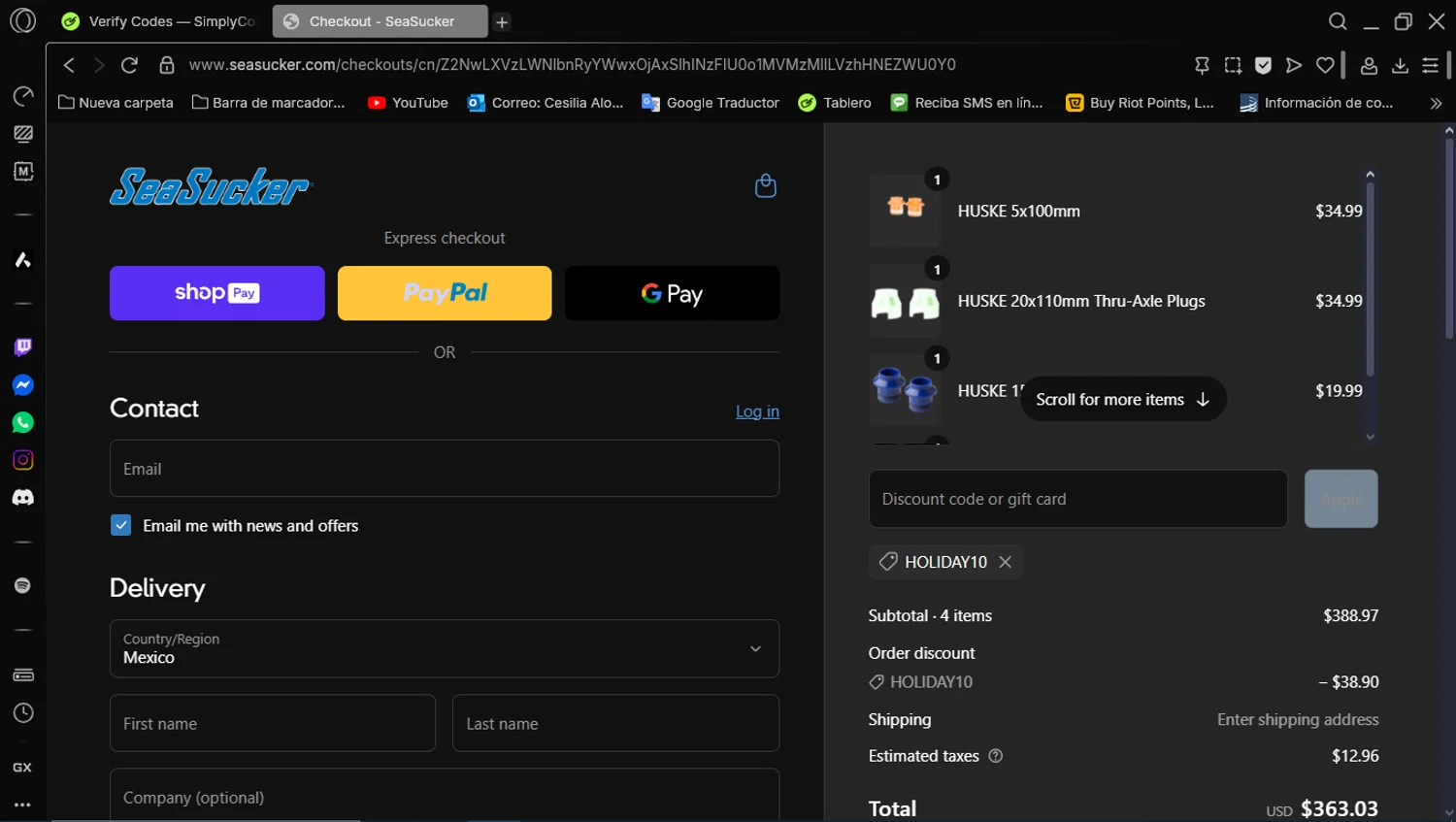
Task: Open WhatsApp in the sidebar
Action: coord(22,422)
